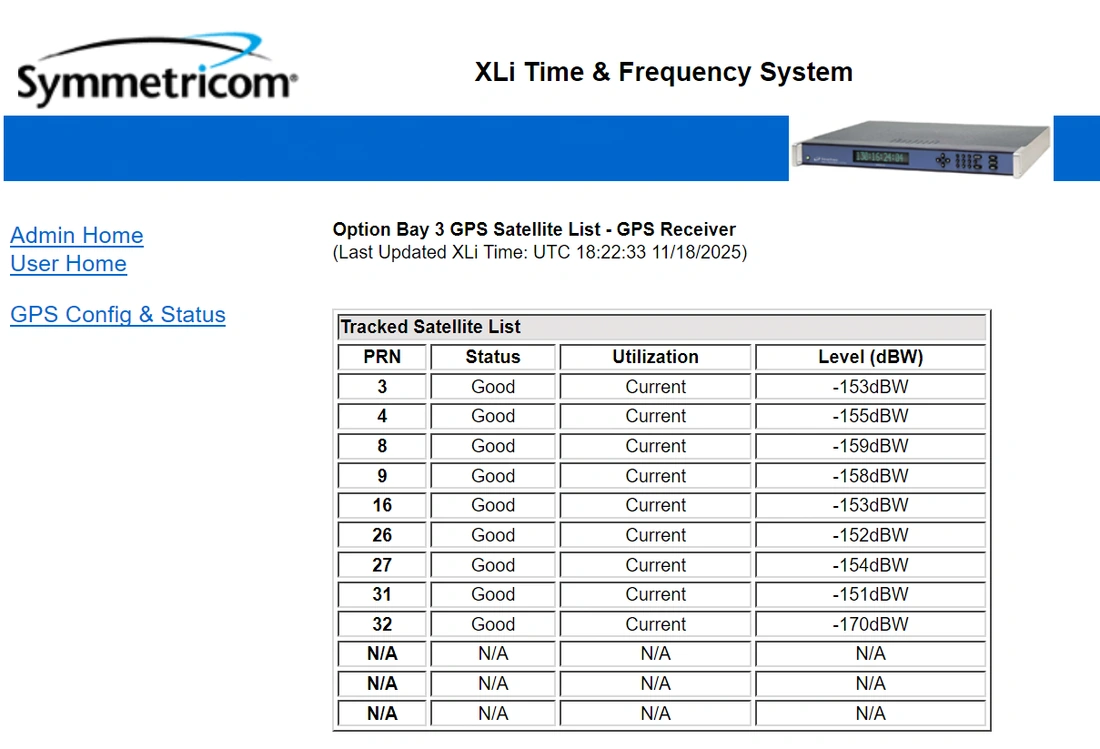Viewport: 1100px width, 749px height.
Task: Select the PRN 31 cell
Action: pos(382,594)
